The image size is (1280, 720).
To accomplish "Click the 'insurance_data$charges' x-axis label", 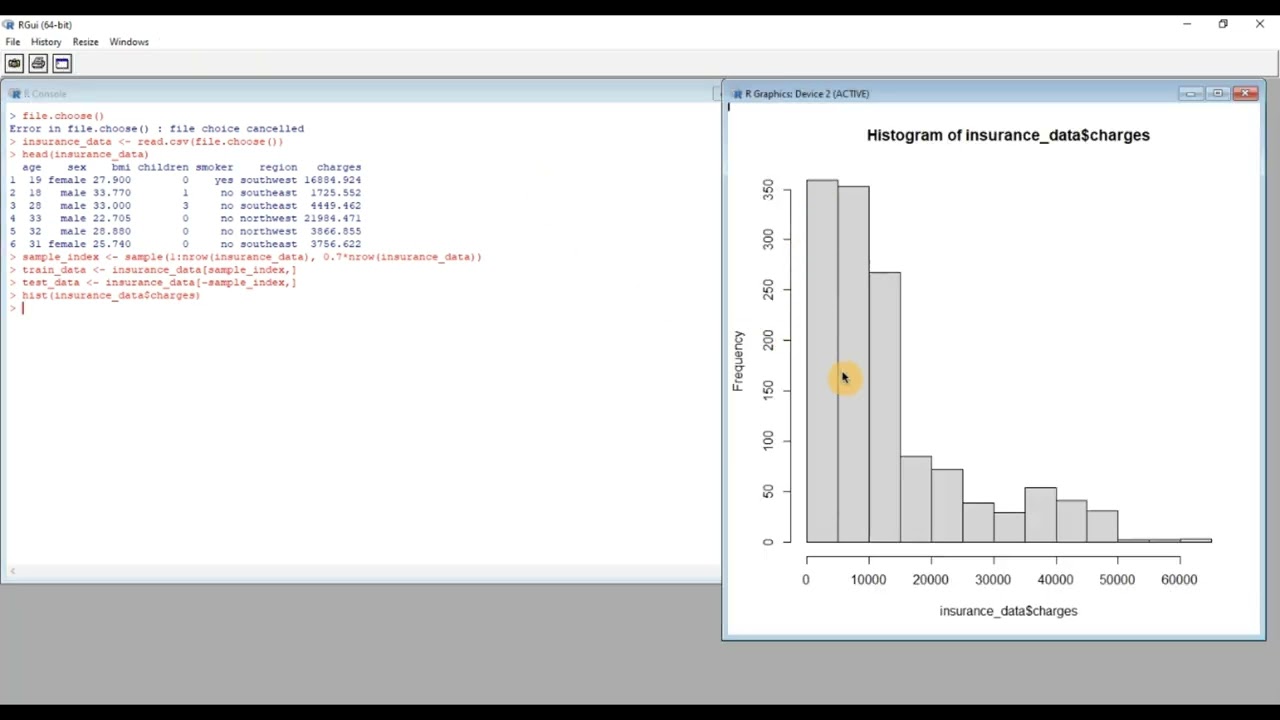I will (x=1008, y=611).
